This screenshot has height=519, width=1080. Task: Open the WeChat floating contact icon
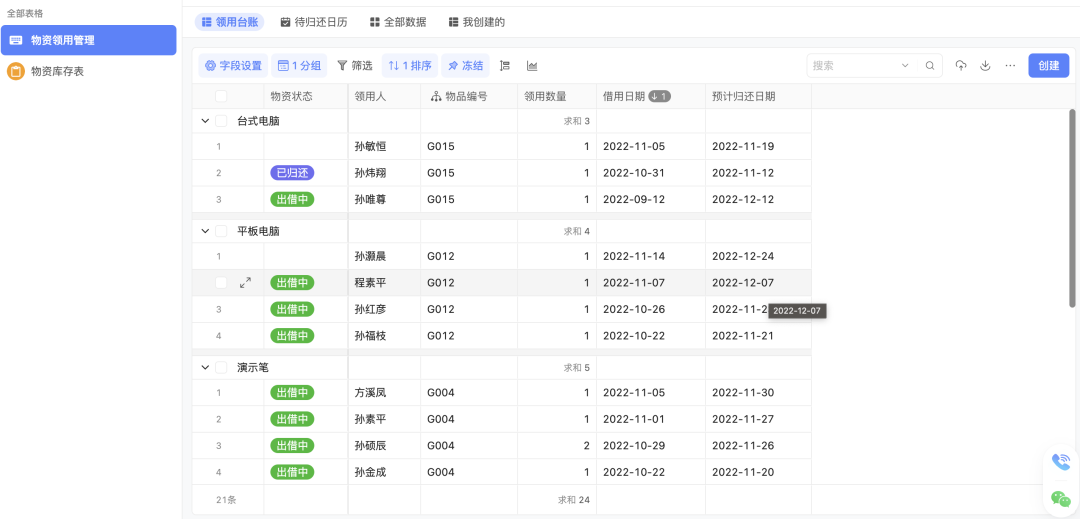click(1061, 499)
